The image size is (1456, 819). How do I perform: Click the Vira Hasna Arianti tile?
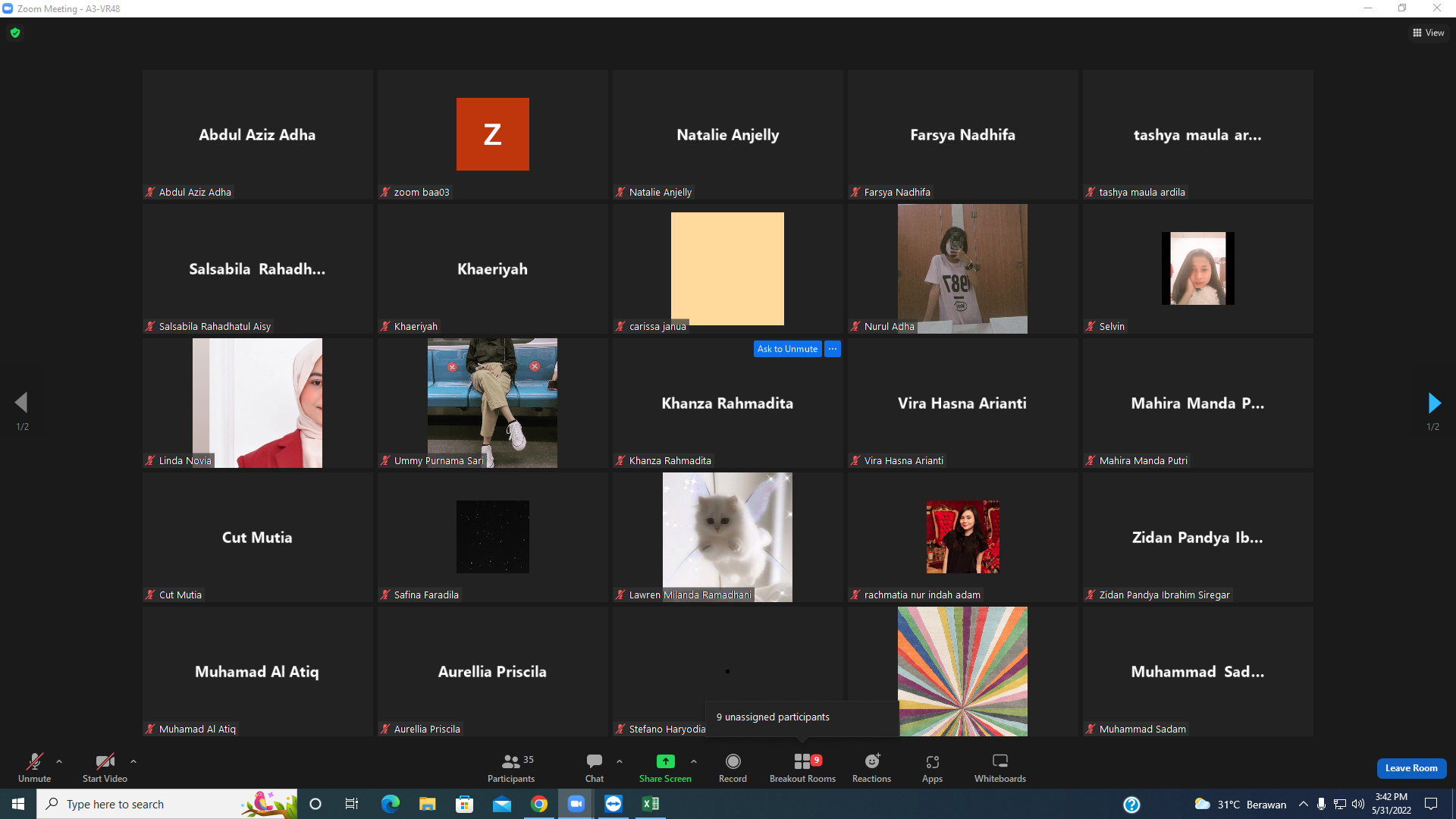963,403
